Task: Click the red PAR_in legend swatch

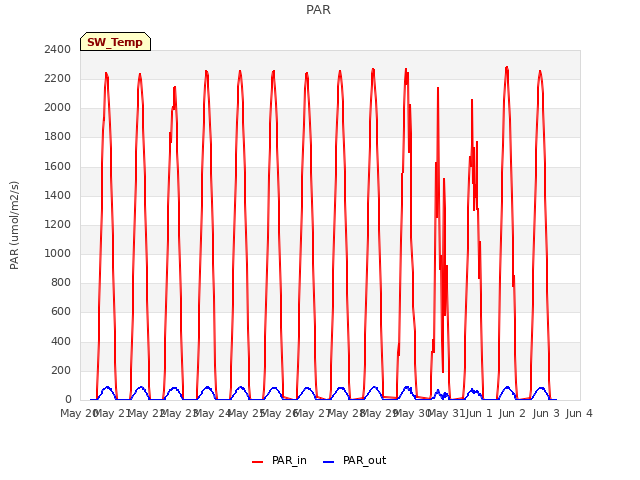Action: point(258,462)
